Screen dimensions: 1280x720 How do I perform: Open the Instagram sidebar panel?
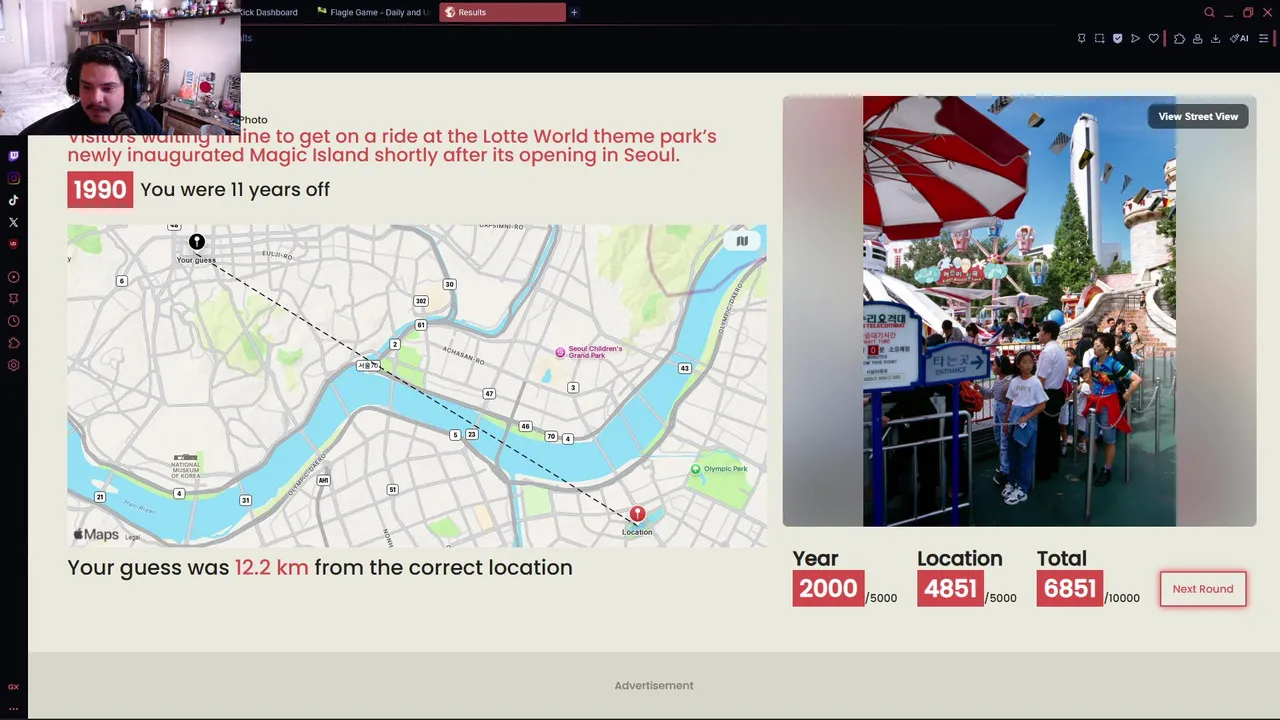(13, 178)
